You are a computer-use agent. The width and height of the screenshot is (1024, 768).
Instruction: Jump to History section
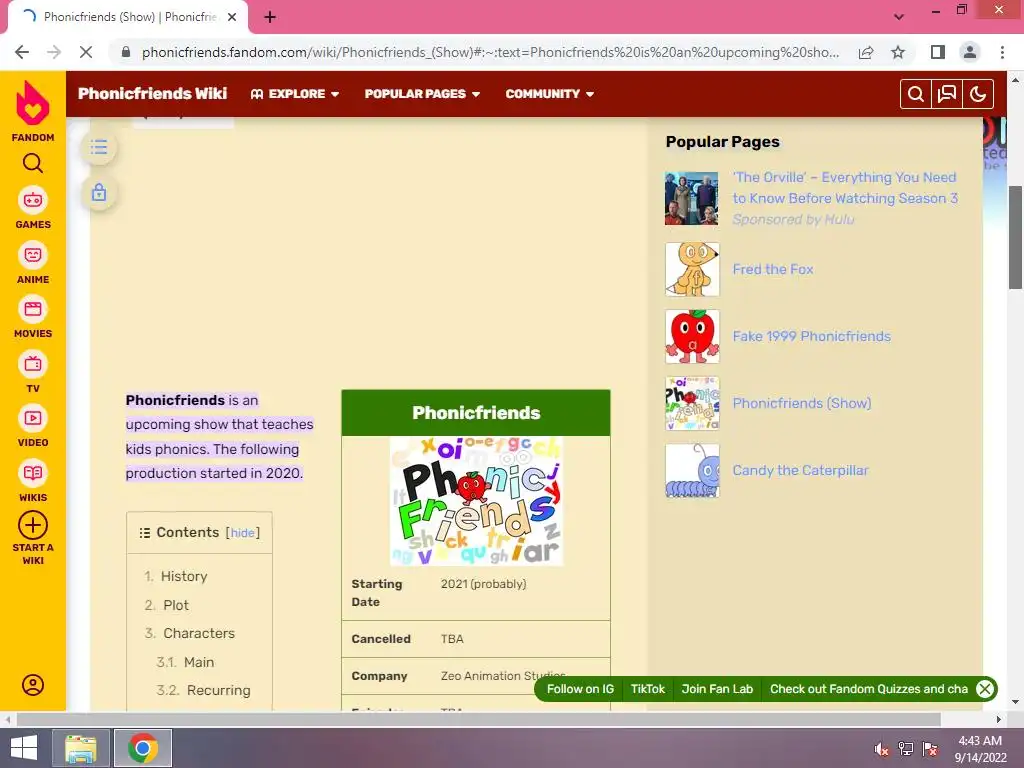point(184,576)
